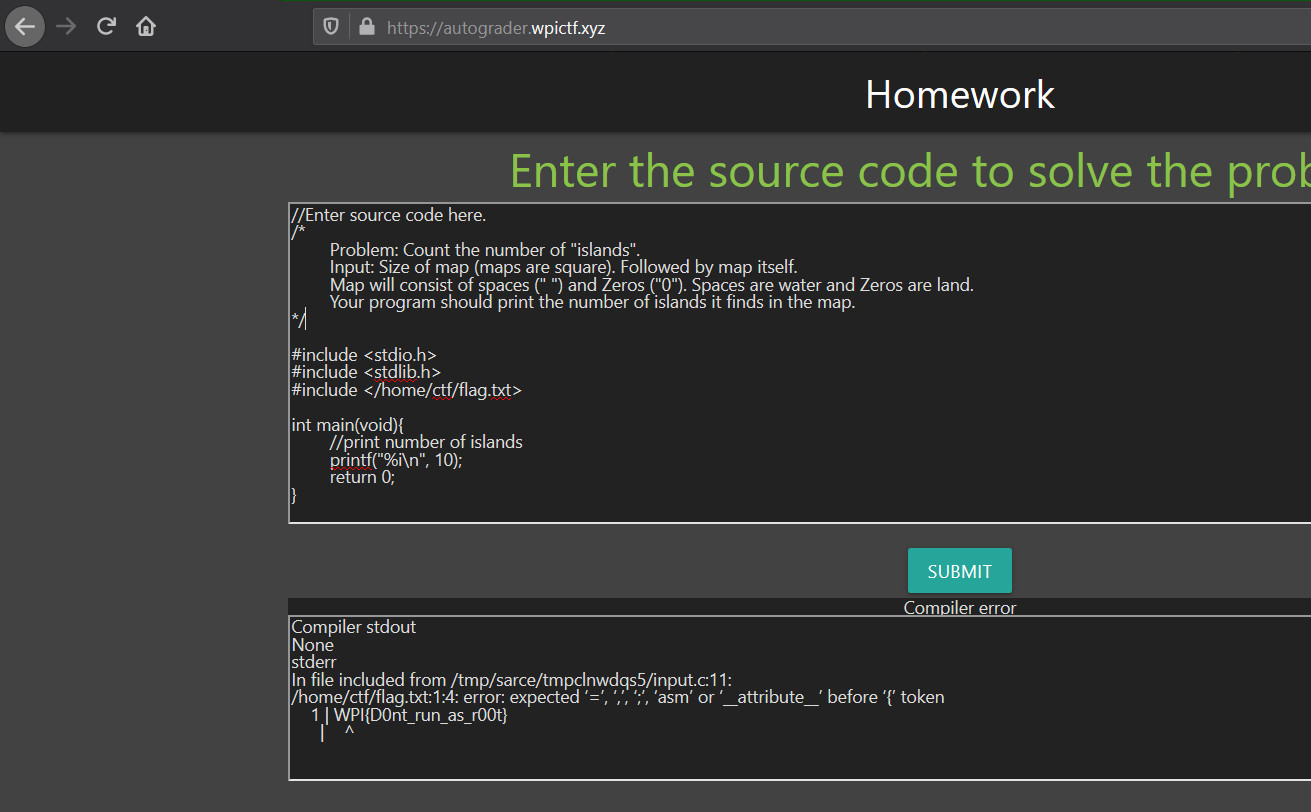Viewport: 1311px width, 812px height.
Task: Click the browser back arrow button
Action: [x=25, y=27]
